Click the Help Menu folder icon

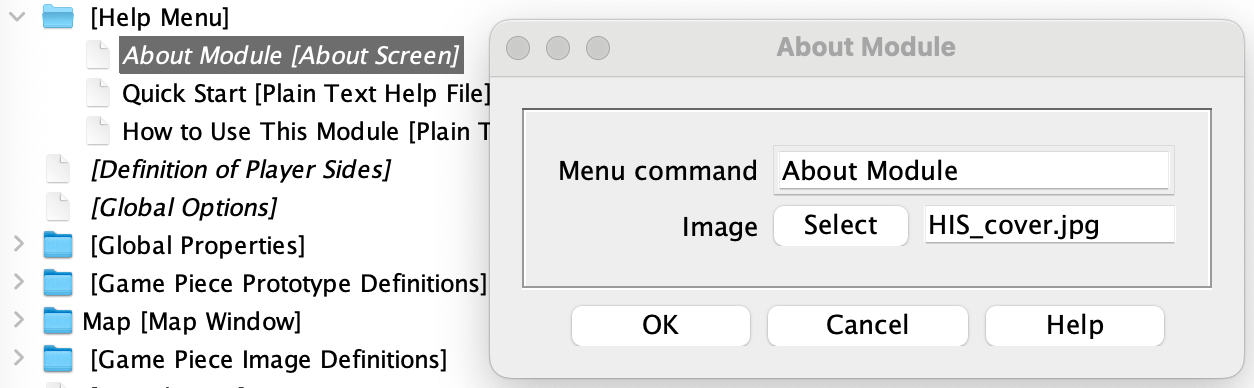point(59,16)
